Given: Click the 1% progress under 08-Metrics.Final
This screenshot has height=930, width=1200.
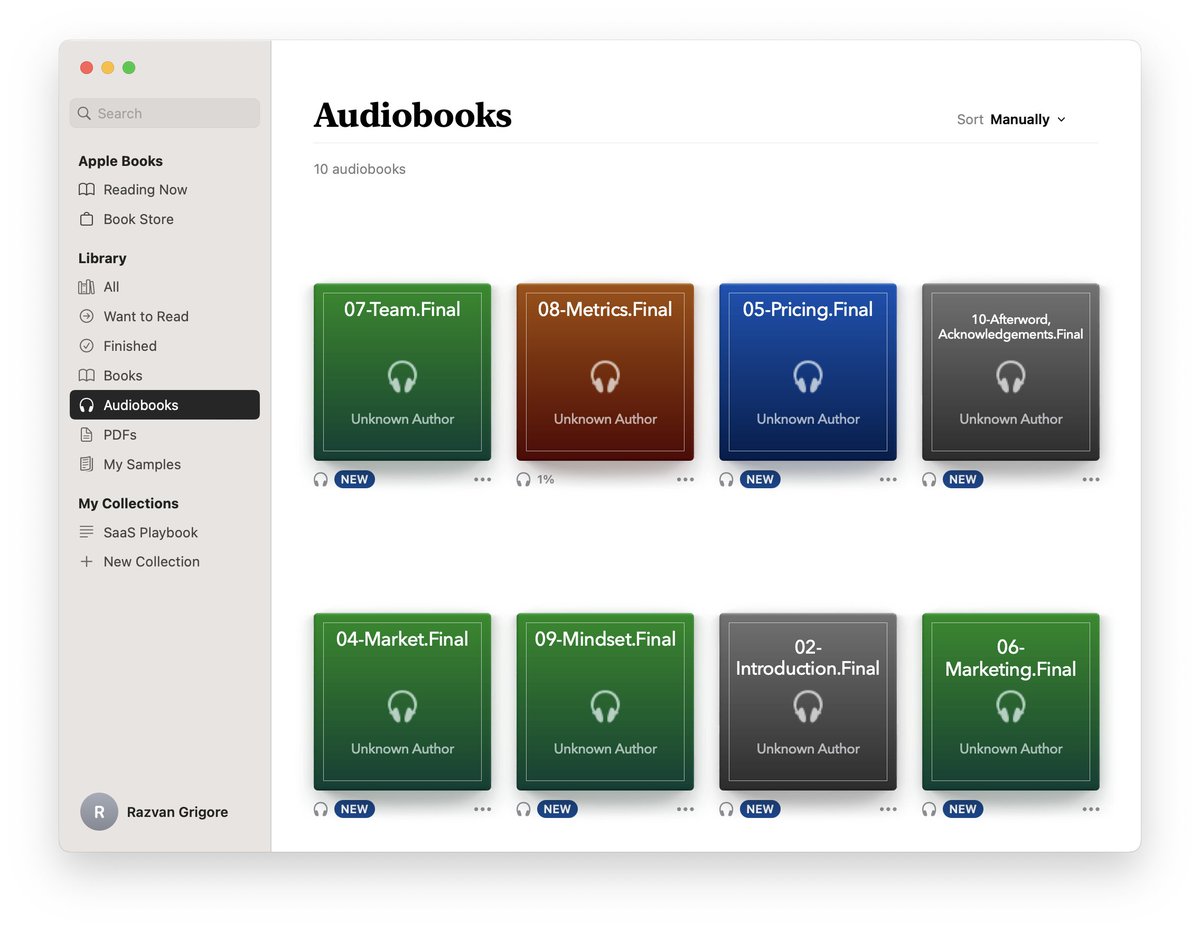Looking at the screenshot, I should point(546,479).
